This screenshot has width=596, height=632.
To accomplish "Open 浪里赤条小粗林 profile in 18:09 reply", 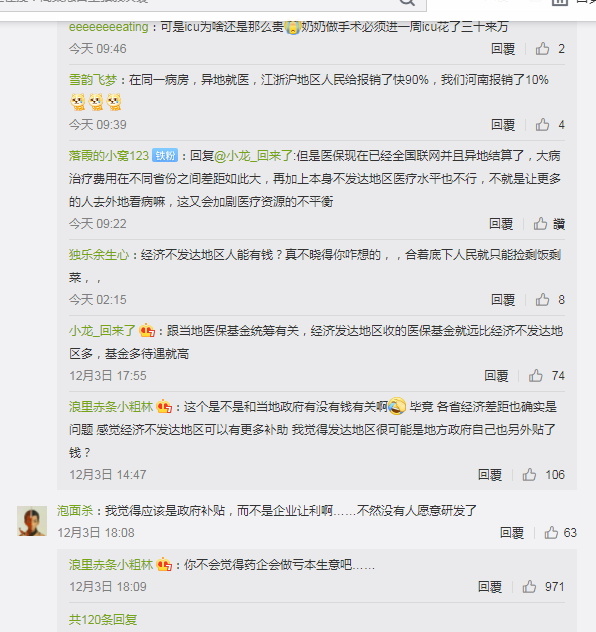I will pos(111,565).
